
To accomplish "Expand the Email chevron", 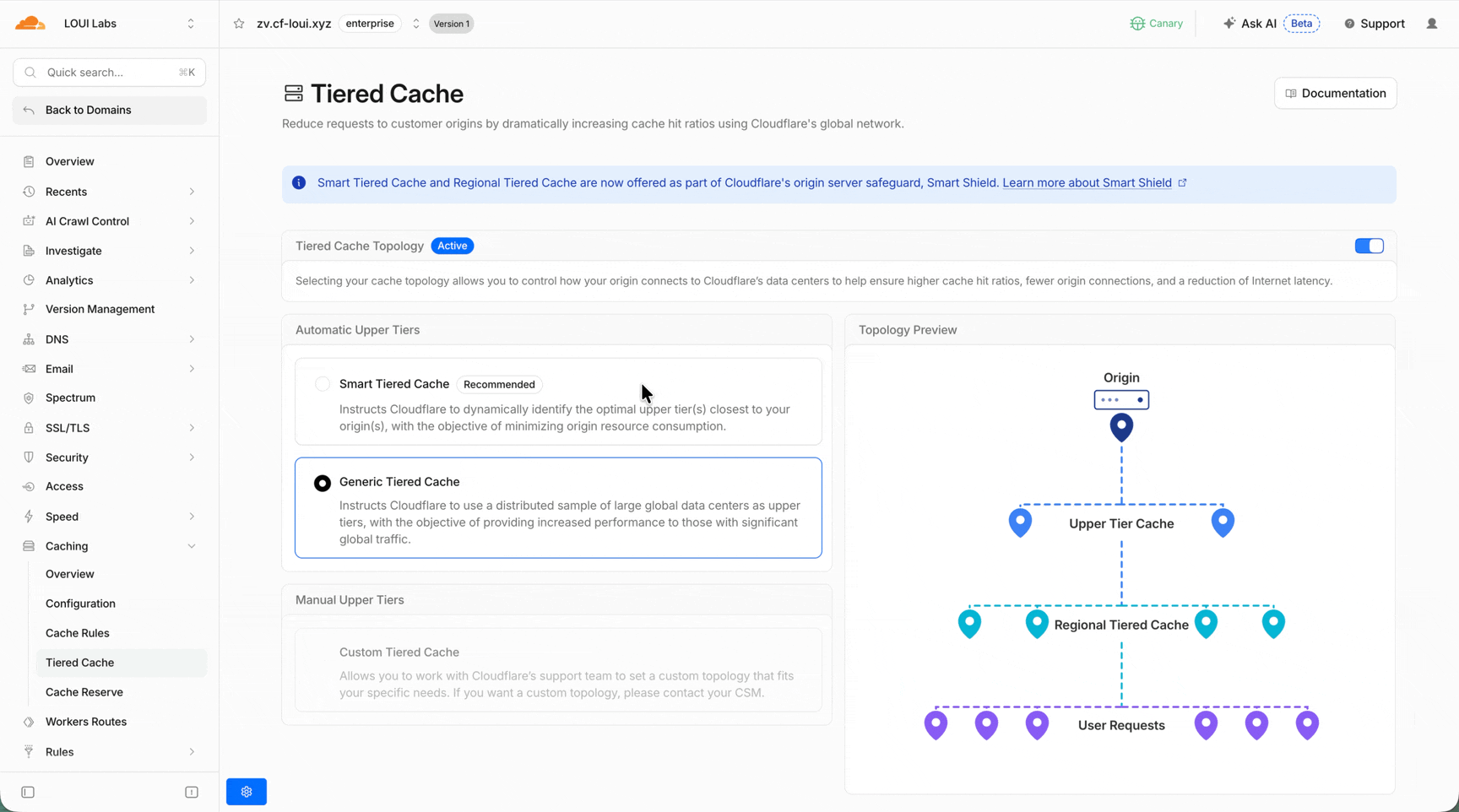I will click(x=192, y=369).
